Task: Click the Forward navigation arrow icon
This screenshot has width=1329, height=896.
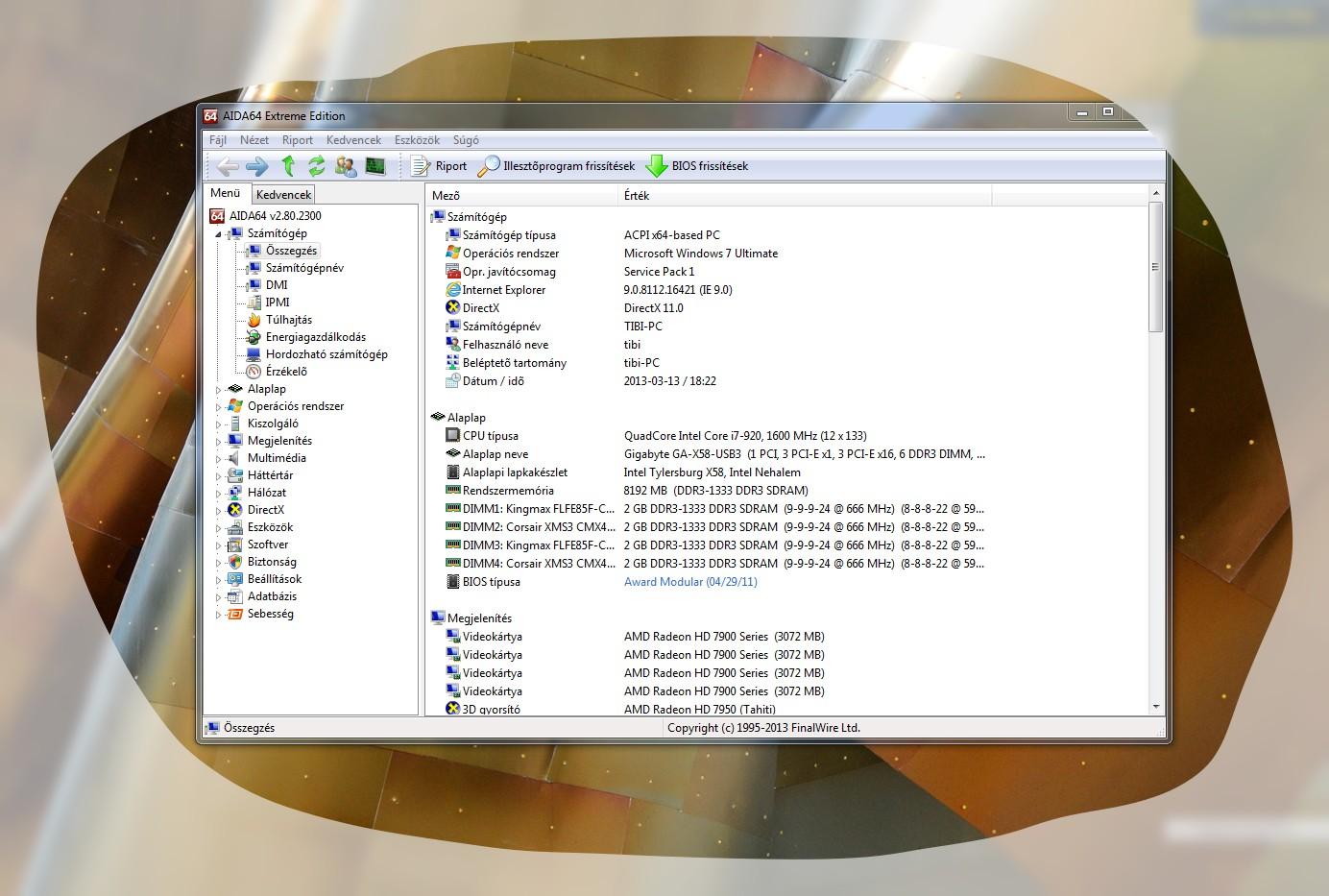Action: [x=256, y=166]
